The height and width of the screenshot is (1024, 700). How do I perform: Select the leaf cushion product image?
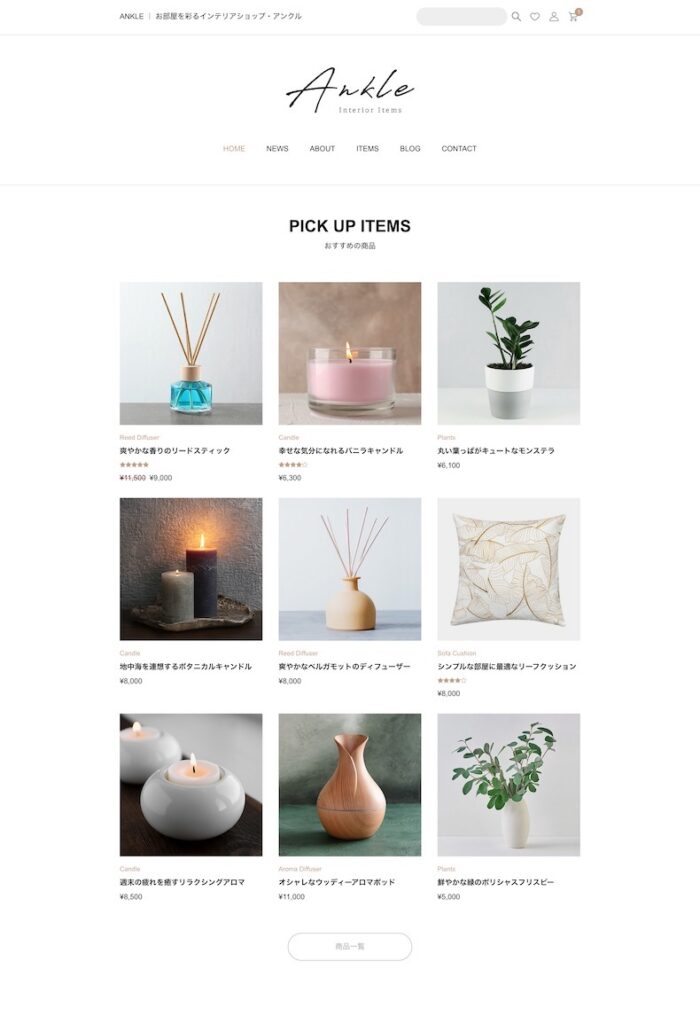(509, 569)
